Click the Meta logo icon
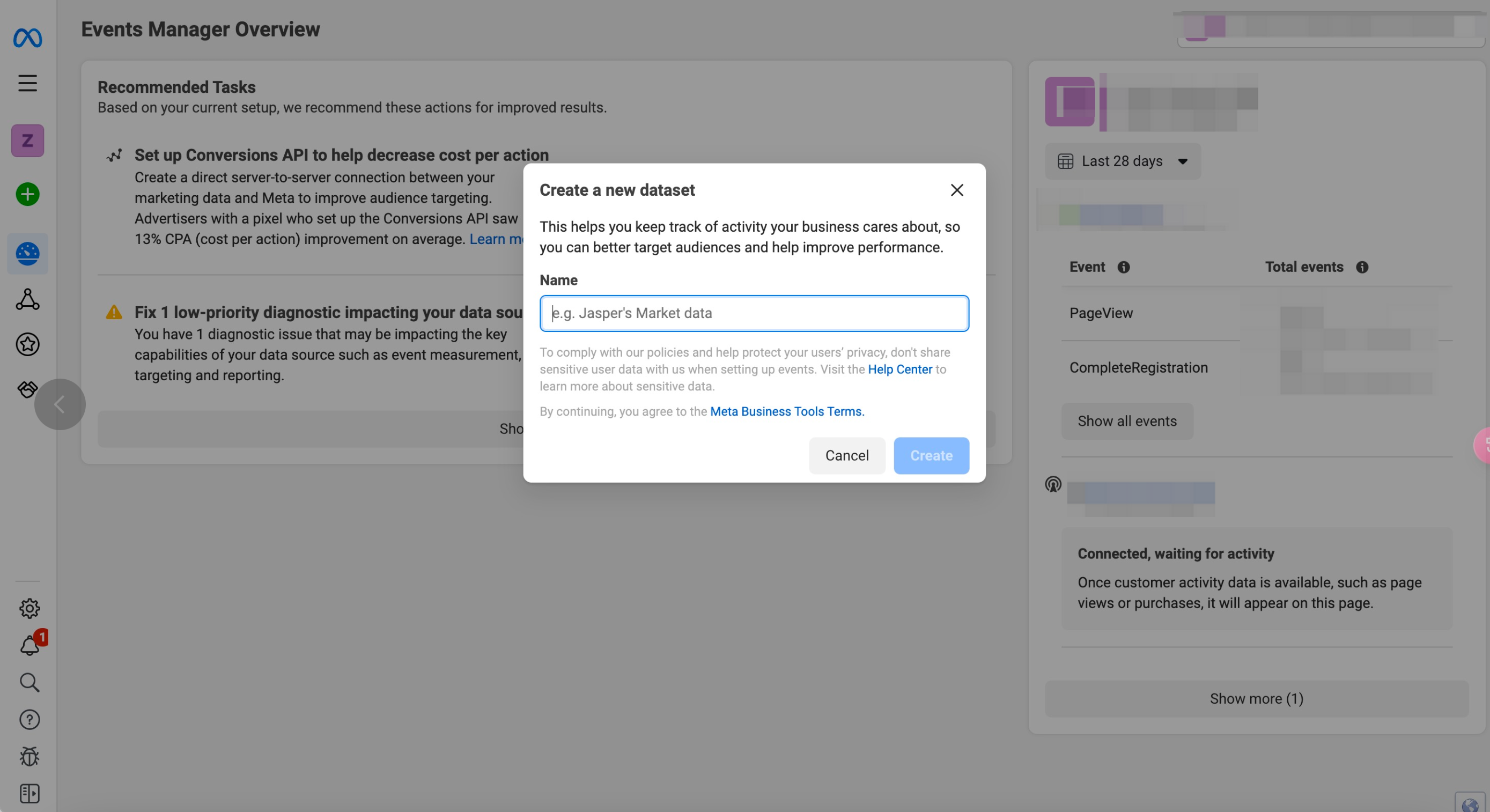 (28, 38)
